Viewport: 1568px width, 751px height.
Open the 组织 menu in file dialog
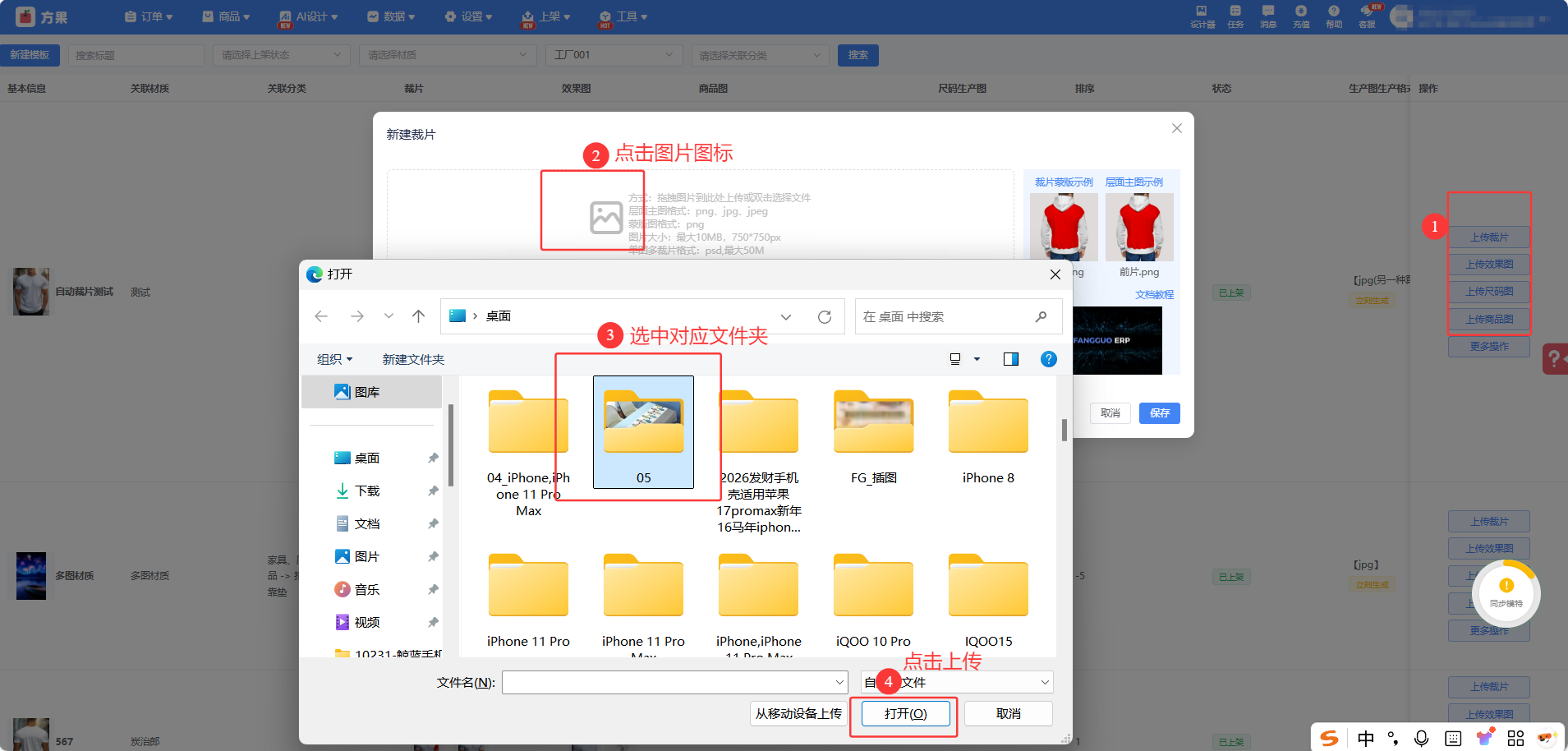334,359
